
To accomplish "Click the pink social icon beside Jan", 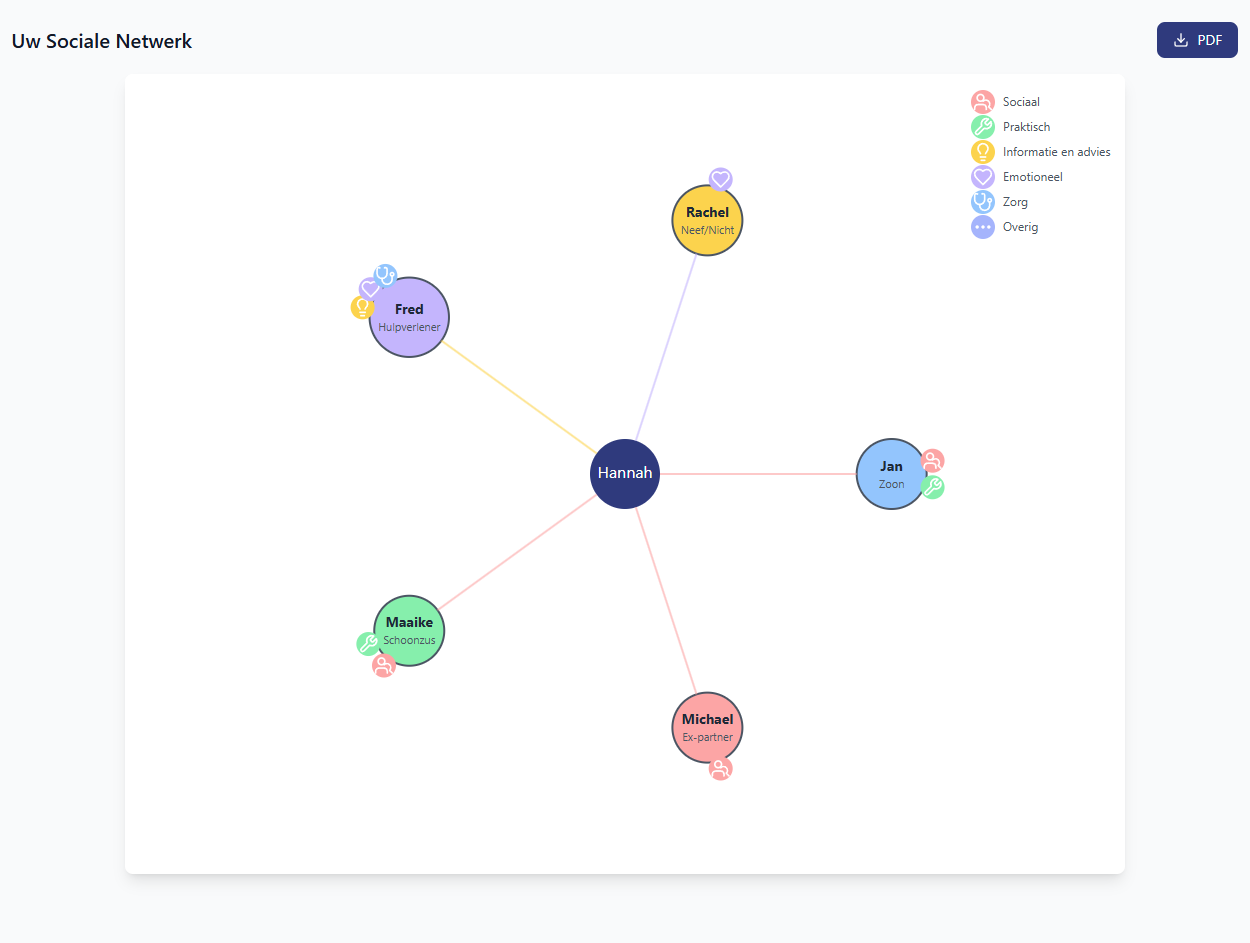I will pos(932,461).
